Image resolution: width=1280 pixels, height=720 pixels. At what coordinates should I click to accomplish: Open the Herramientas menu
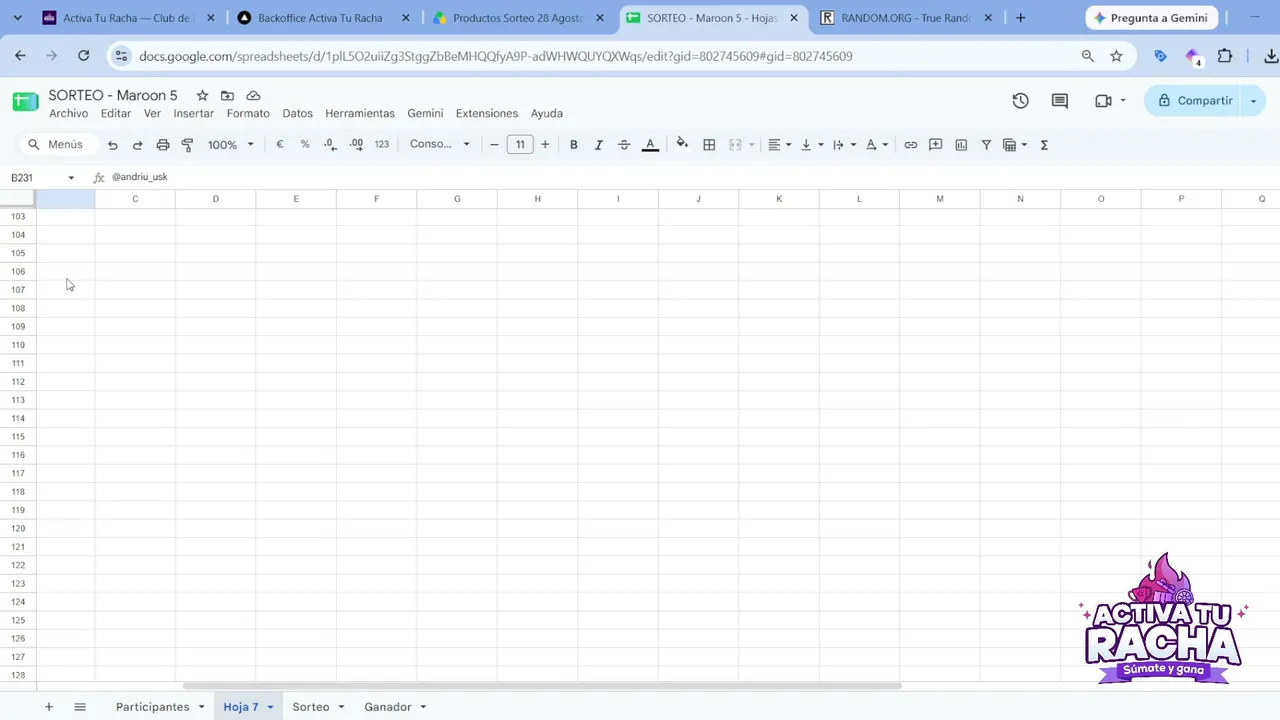(360, 114)
